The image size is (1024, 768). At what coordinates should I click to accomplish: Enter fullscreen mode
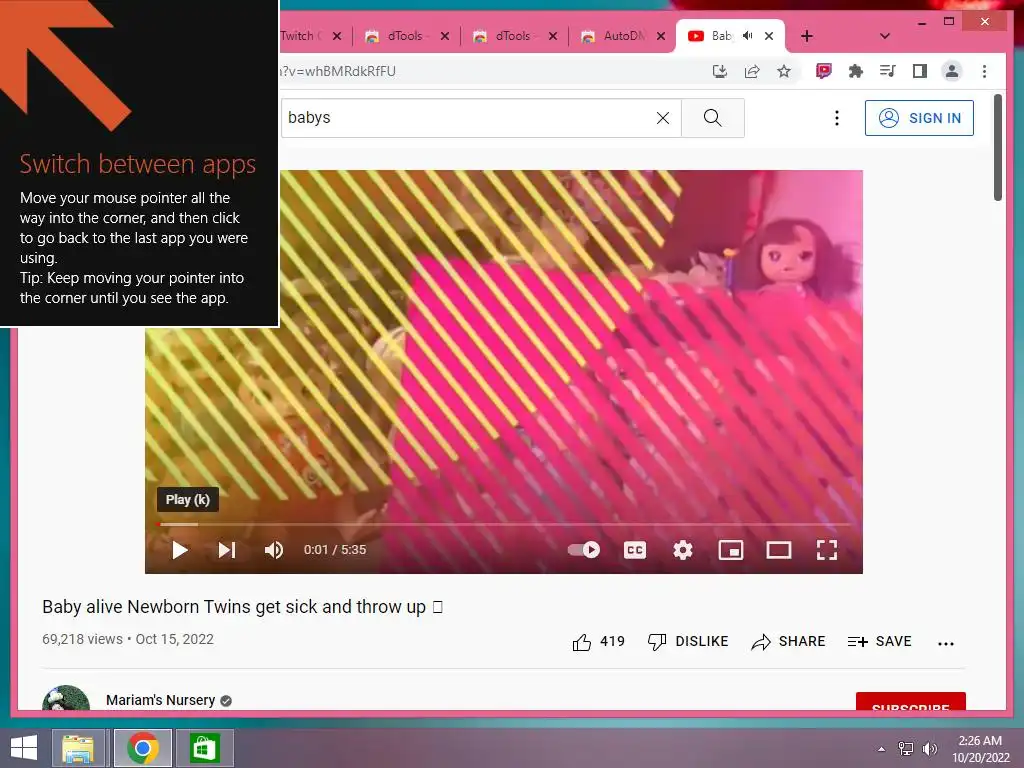click(x=827, y=550)
